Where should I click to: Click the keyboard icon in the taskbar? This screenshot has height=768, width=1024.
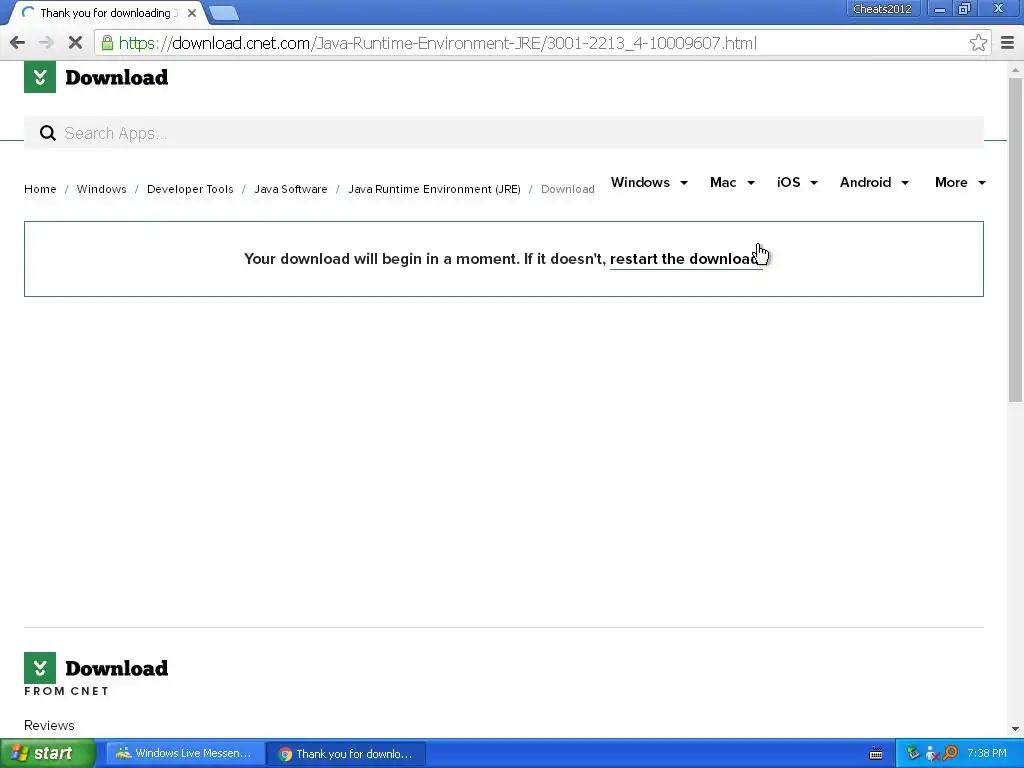[876, 754]
